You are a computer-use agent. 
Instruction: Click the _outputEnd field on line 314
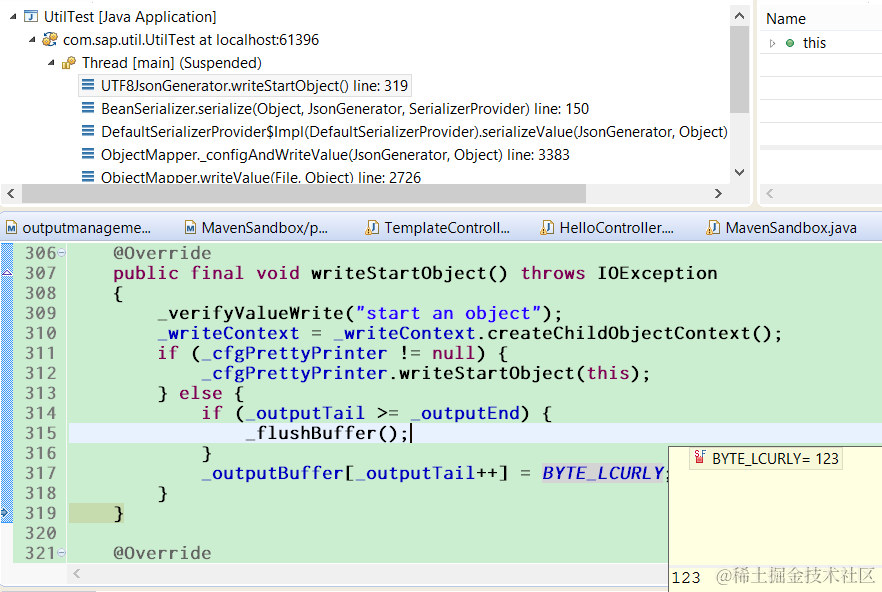[465, 414]
